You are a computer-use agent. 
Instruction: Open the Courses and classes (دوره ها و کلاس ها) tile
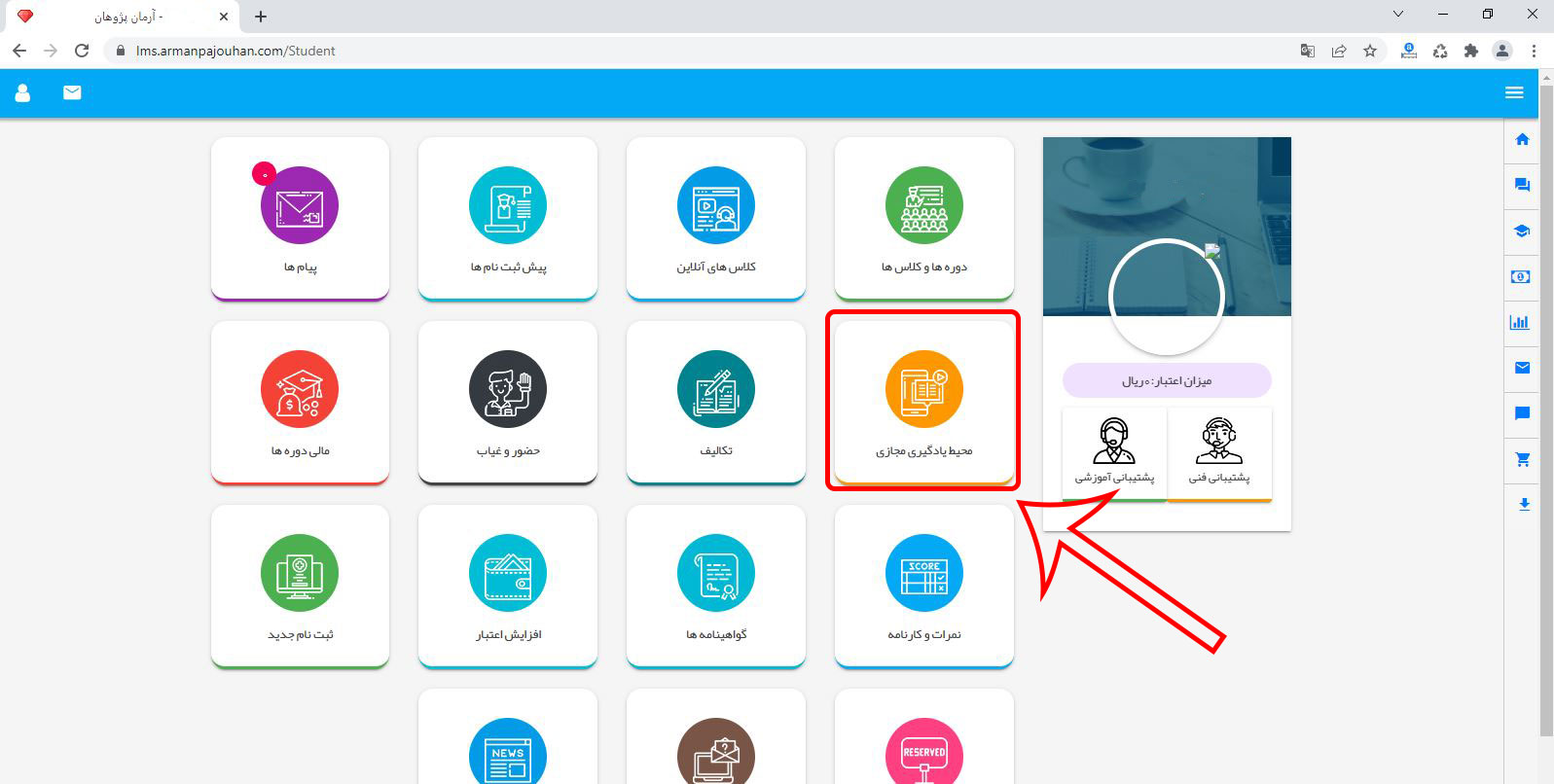pos(924,218)
